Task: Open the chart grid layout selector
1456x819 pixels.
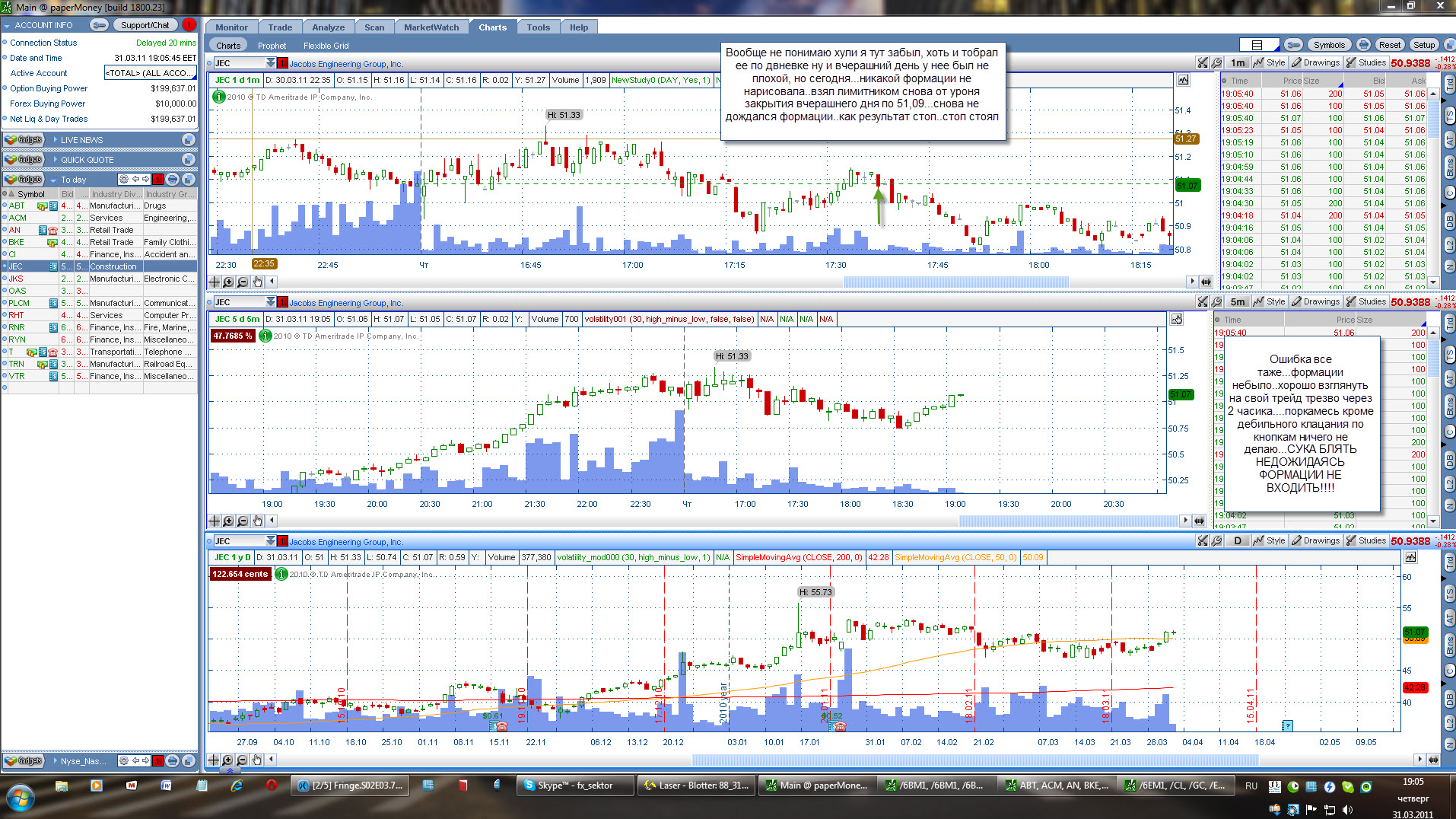Action: pyautogui.click(x=1258, y=45)
